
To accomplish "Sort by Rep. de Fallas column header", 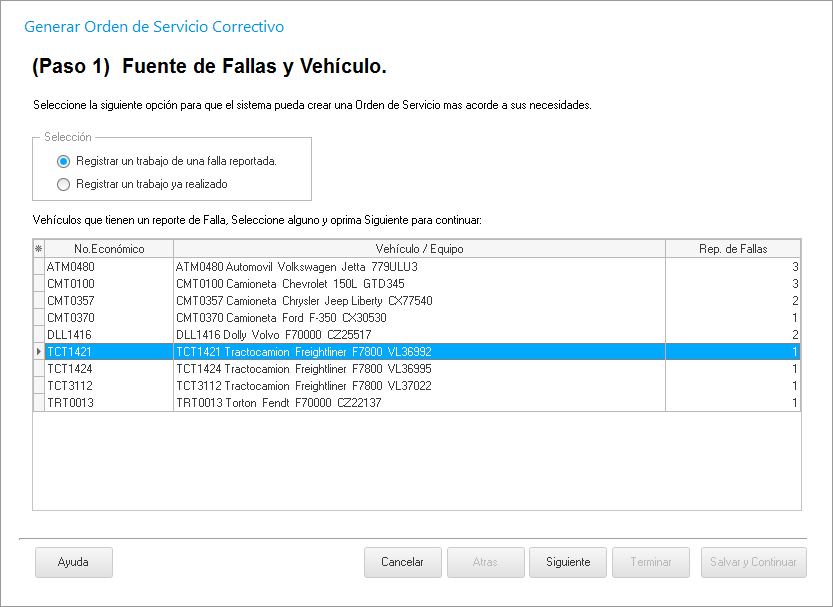I will [732, 248].
